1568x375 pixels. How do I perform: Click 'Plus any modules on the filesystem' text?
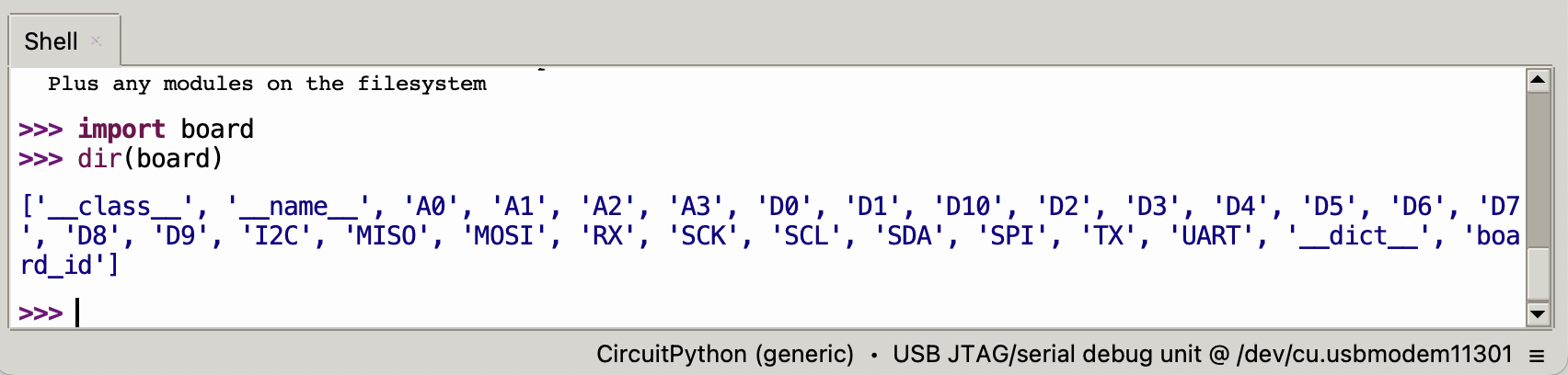tap(267, 84)
